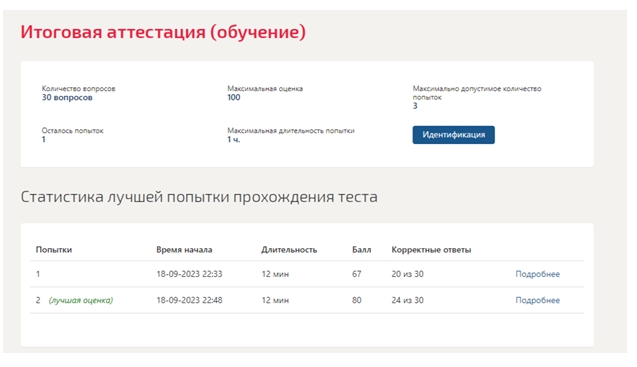637x367 pixels.
Task: Click the Длительность column header
Action: click(289, 250)
